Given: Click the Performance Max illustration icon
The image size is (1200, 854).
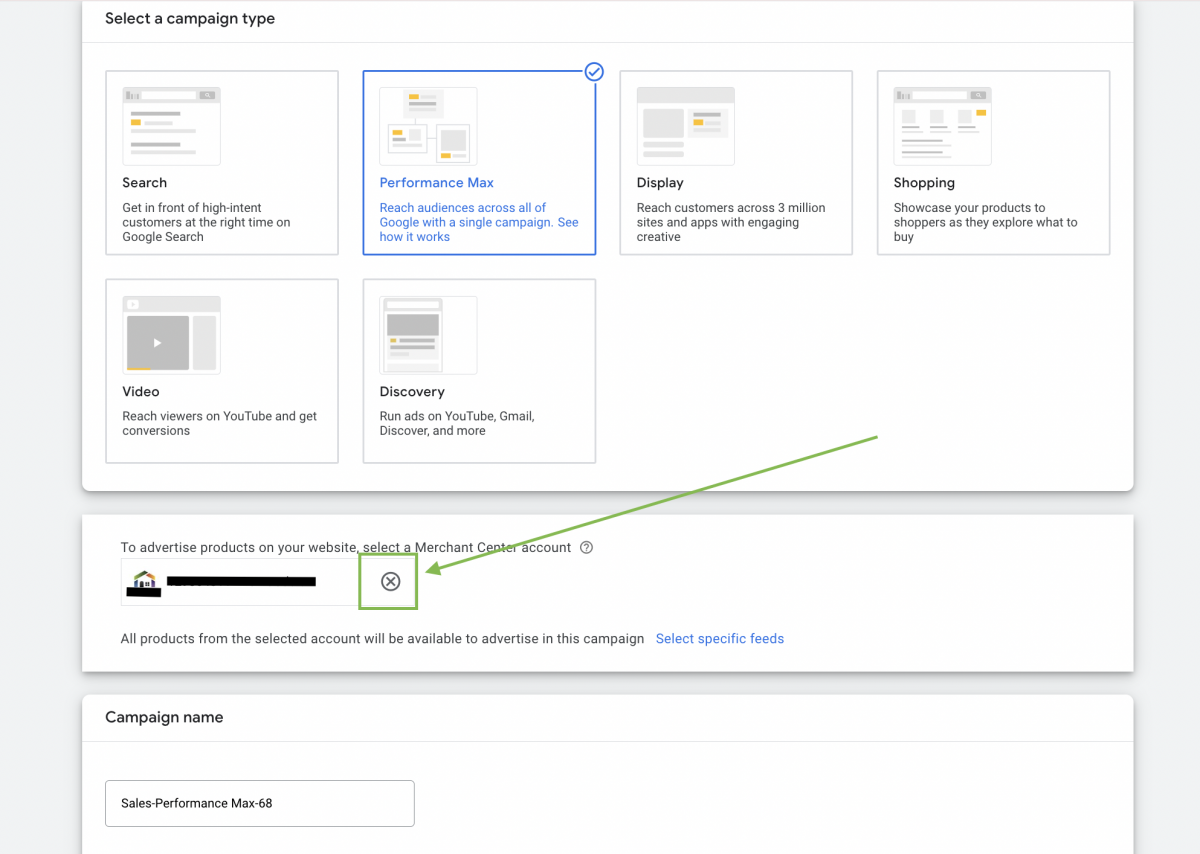Looking at the screenshot, I should pyautogui.click(x=428, y=126).
